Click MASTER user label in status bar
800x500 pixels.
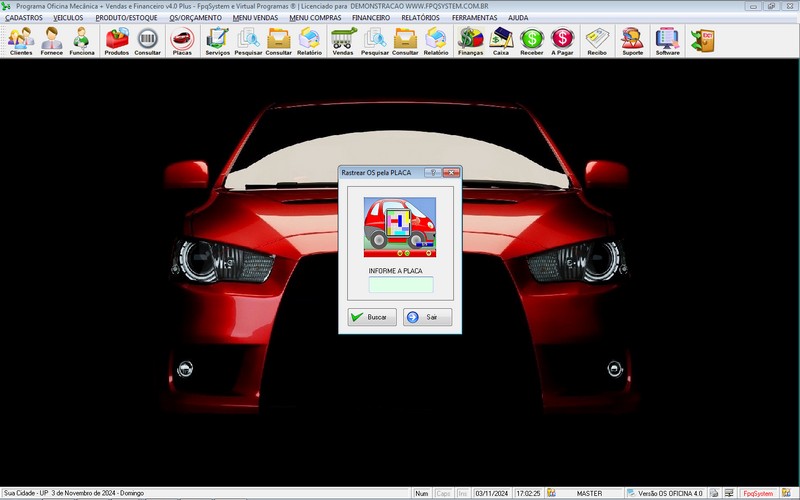click(589, 493)
